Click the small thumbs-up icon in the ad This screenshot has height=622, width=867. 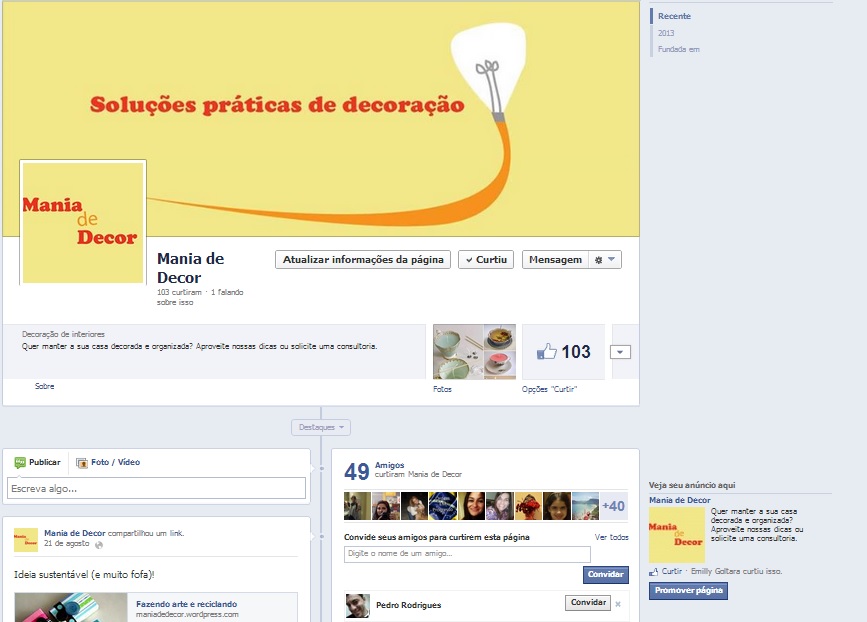point(654,572)
